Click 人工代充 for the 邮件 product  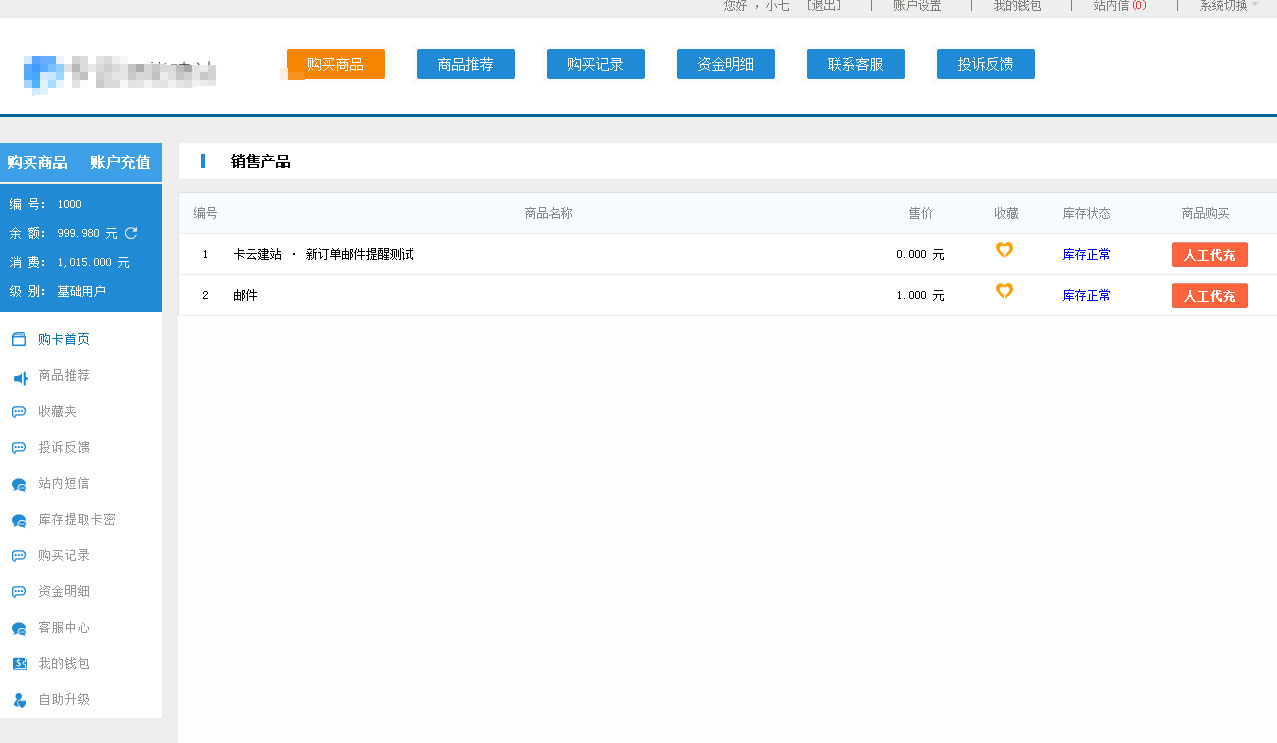(1209, 295)
